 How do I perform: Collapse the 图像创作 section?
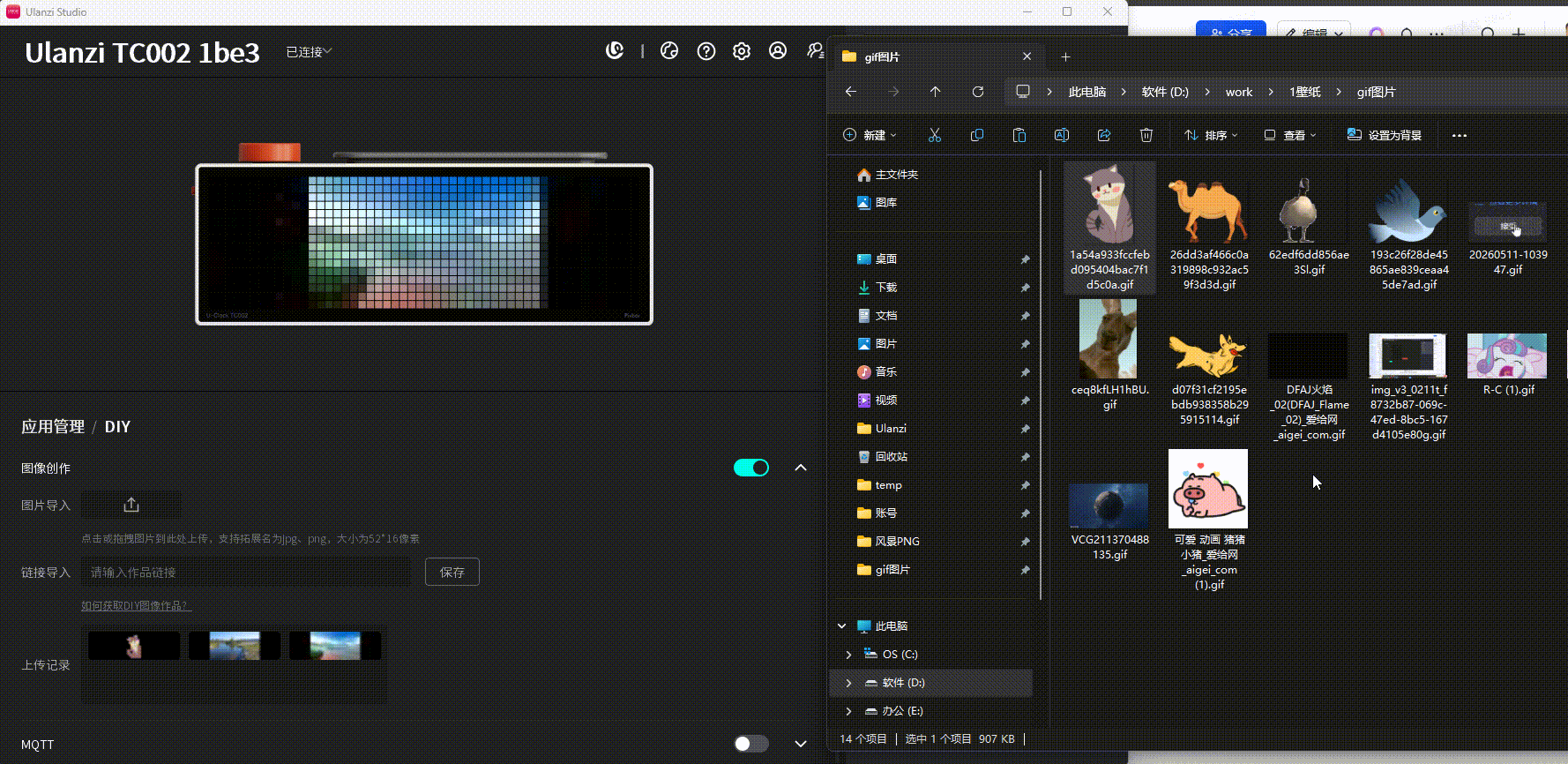(x=801, y=468)
